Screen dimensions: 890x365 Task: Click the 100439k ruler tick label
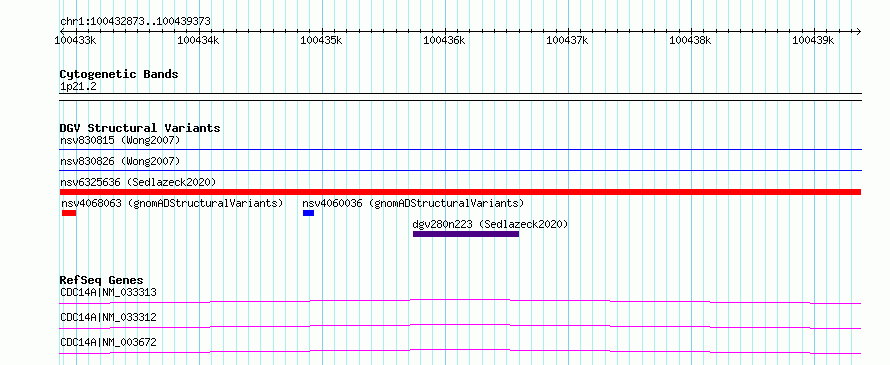[813, 40]
